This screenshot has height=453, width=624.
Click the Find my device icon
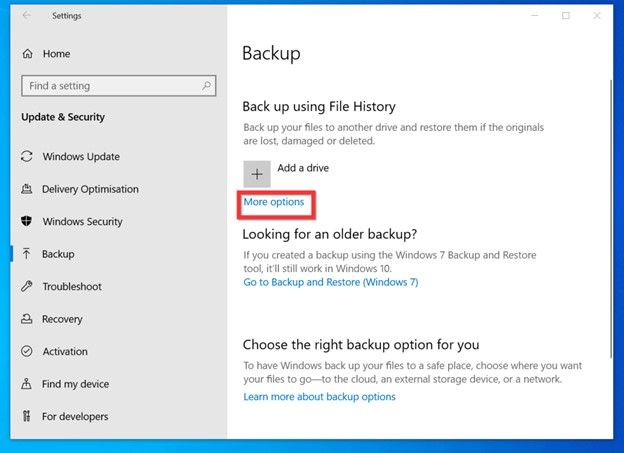27,384
